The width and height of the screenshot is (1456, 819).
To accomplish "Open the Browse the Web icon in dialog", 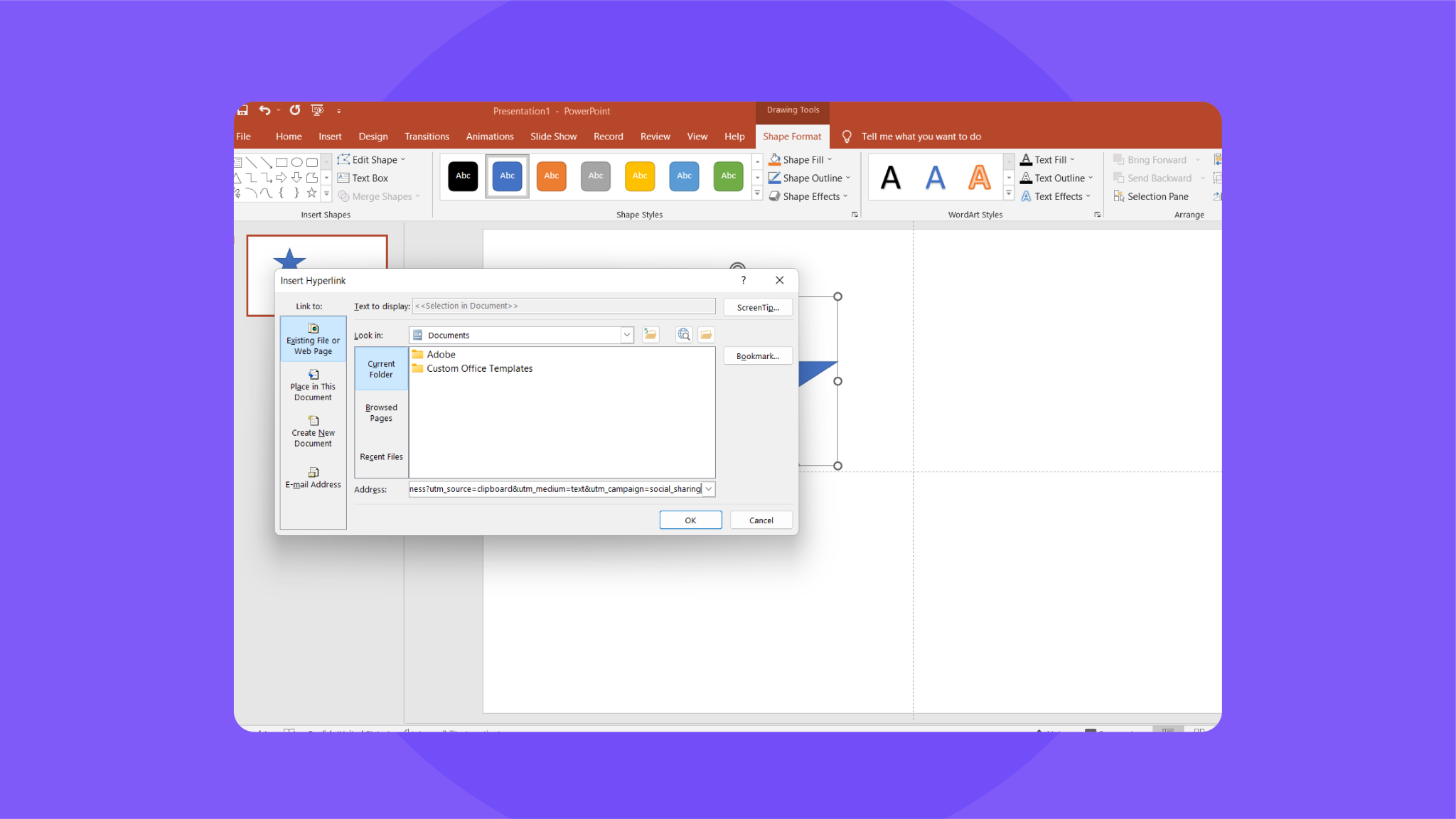I will pos(683,334).
